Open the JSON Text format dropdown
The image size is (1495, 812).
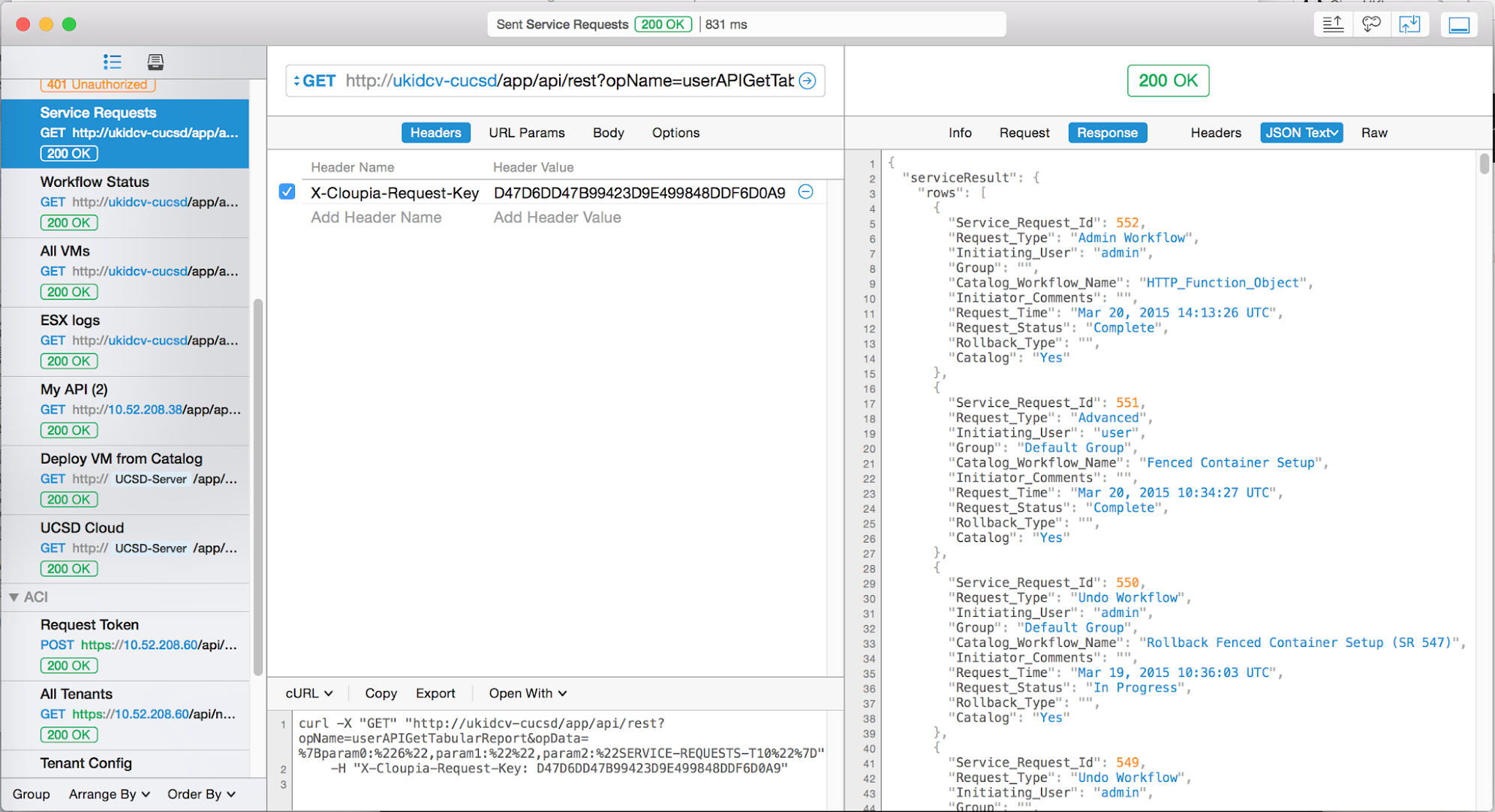[1301, 133]
